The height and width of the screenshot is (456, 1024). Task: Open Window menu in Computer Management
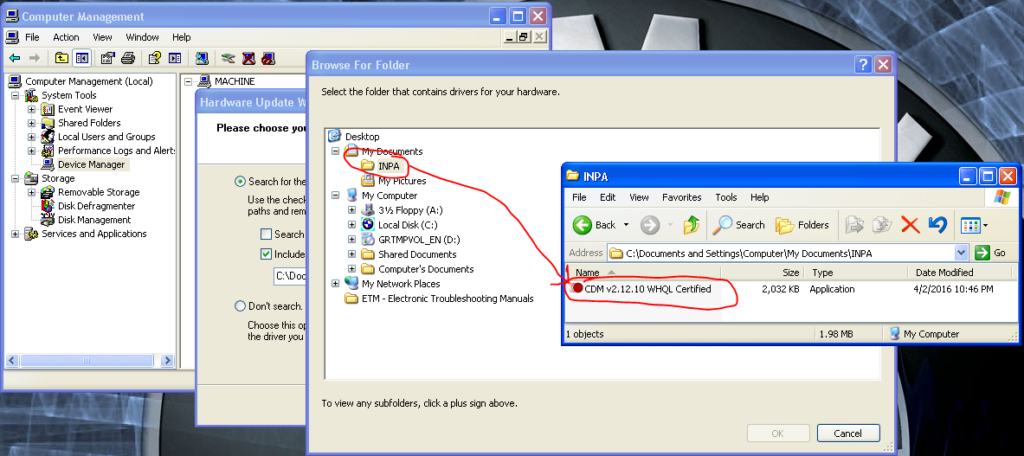point(142,37)
